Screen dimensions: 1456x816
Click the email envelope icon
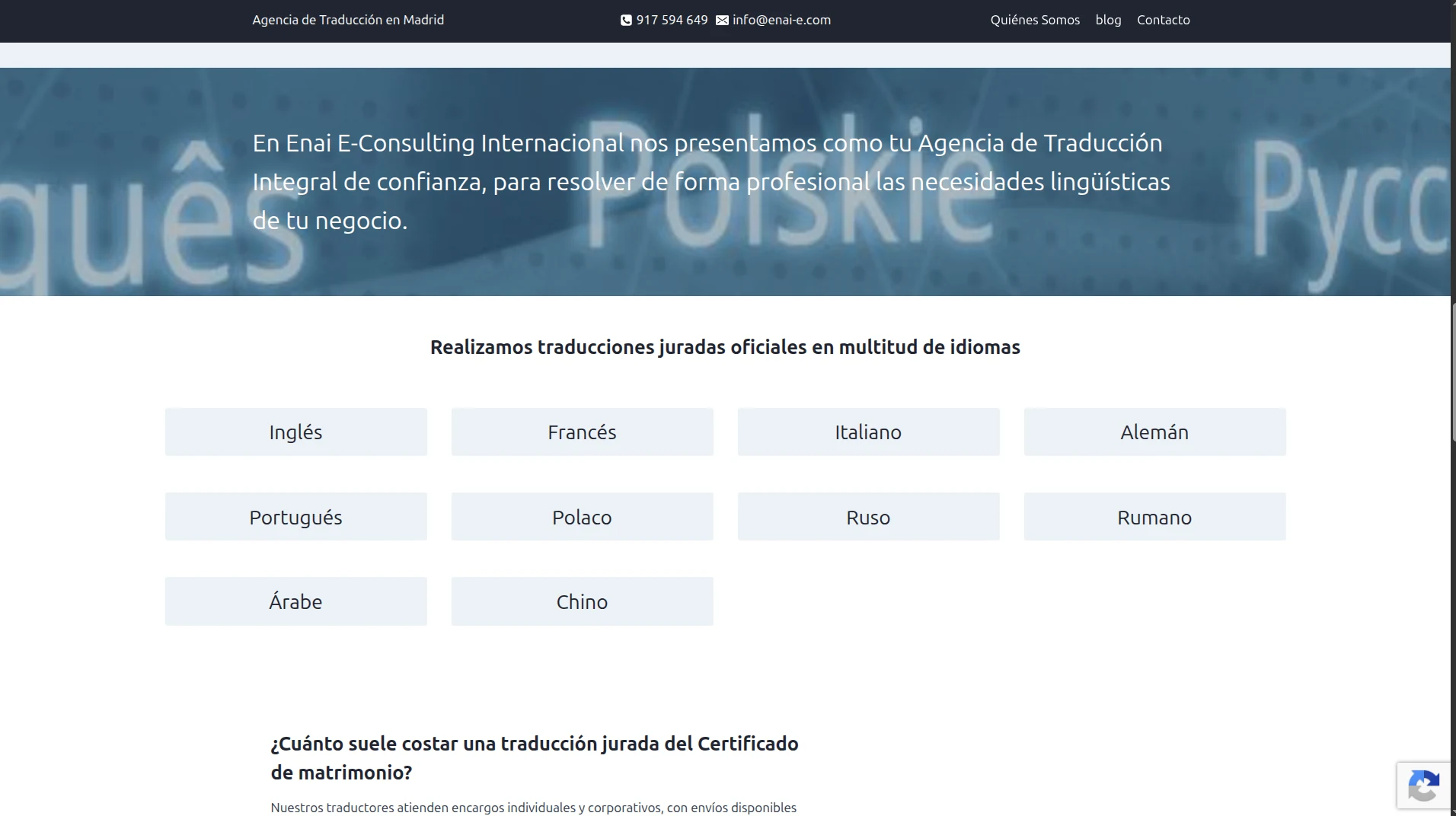[722, 21]
